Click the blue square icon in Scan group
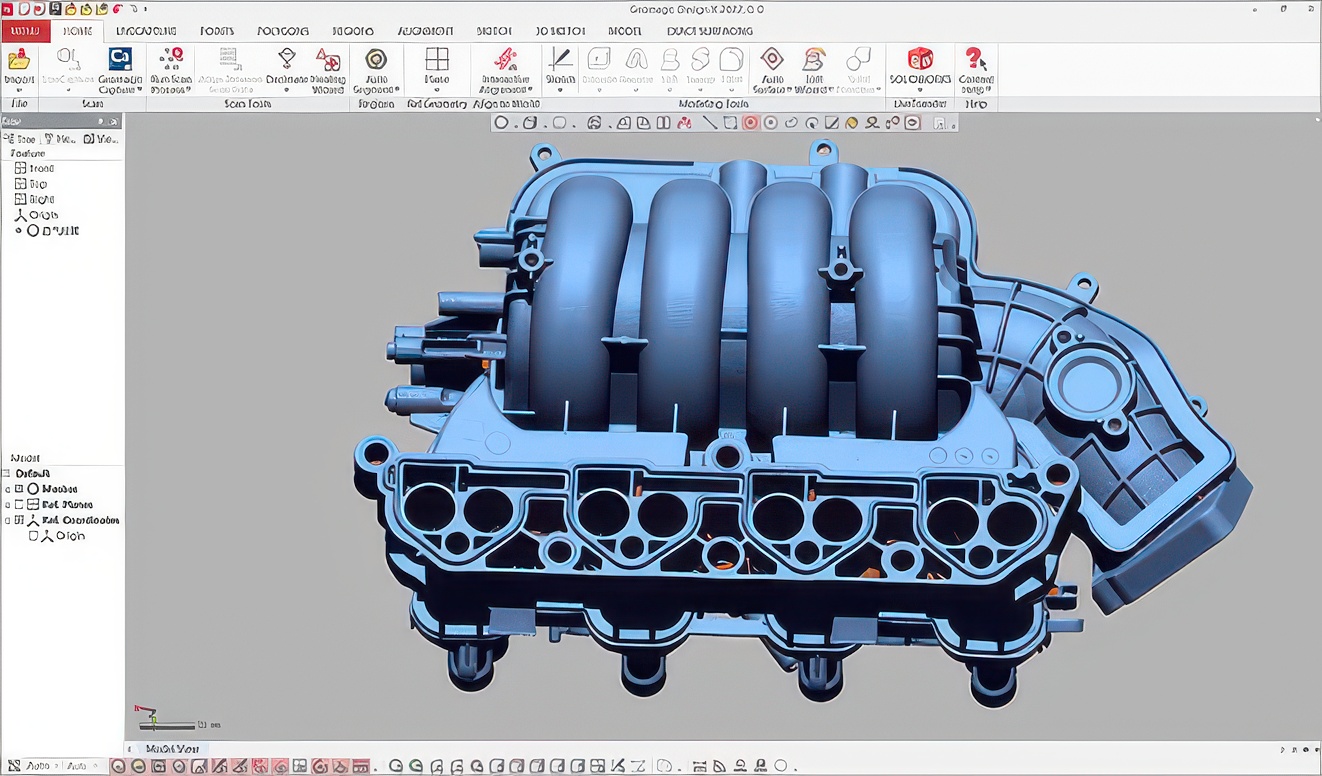The height and width of the screenshot is (776, 1322). click(120, 59)
